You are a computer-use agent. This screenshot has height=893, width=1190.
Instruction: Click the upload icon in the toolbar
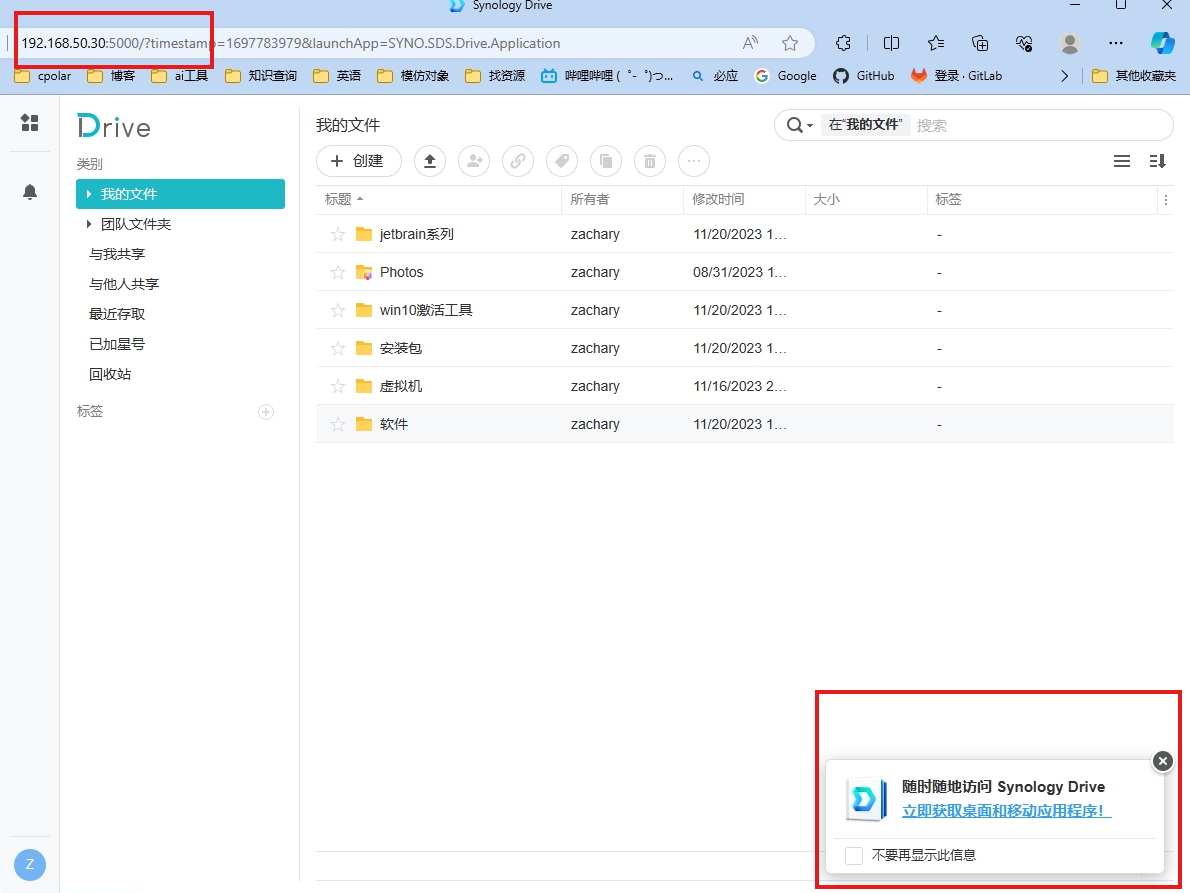pyautogui.click(x=430, y=161)
